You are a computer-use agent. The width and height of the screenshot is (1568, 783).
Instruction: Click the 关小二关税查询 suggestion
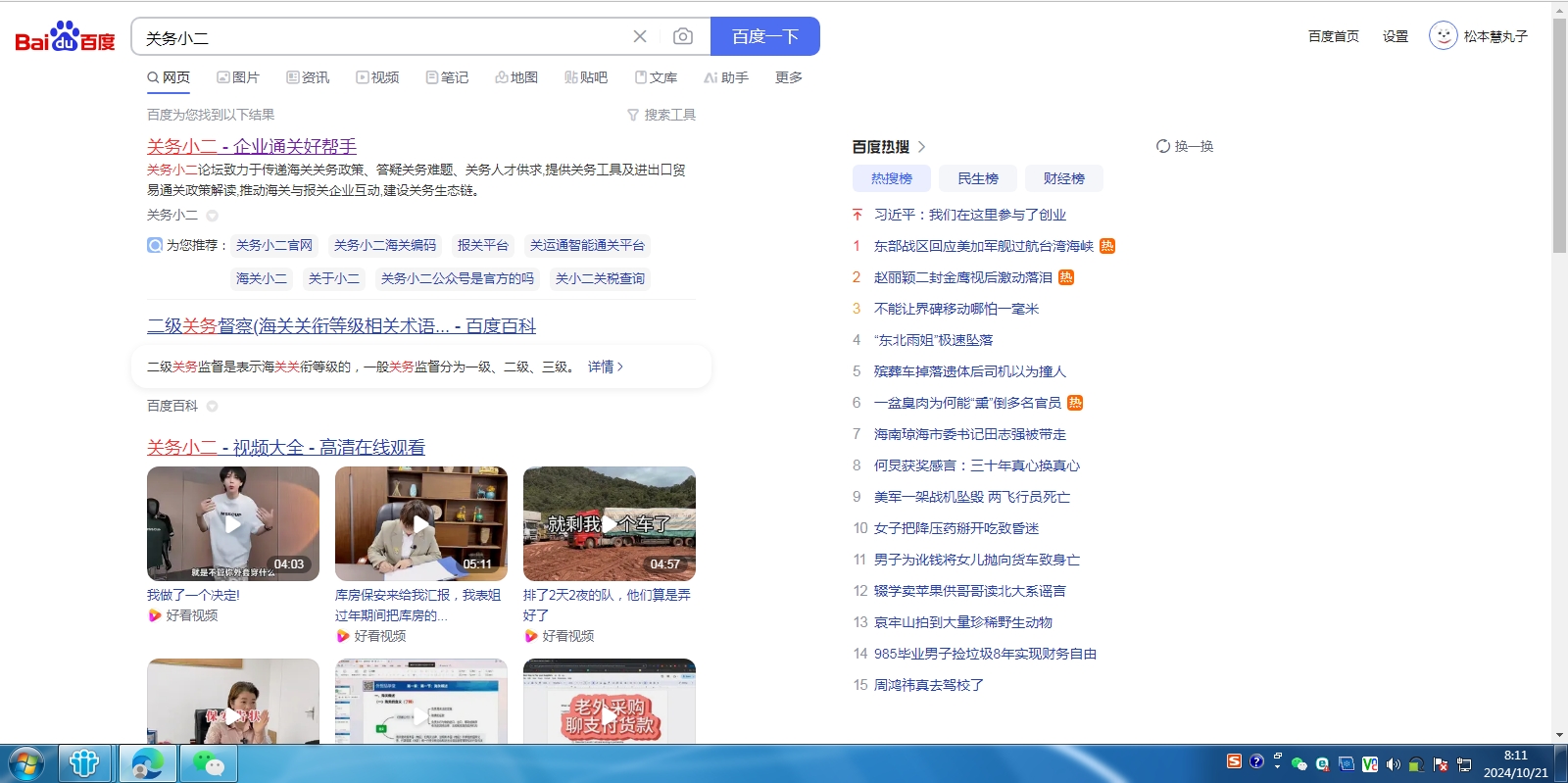coord(600,278)
